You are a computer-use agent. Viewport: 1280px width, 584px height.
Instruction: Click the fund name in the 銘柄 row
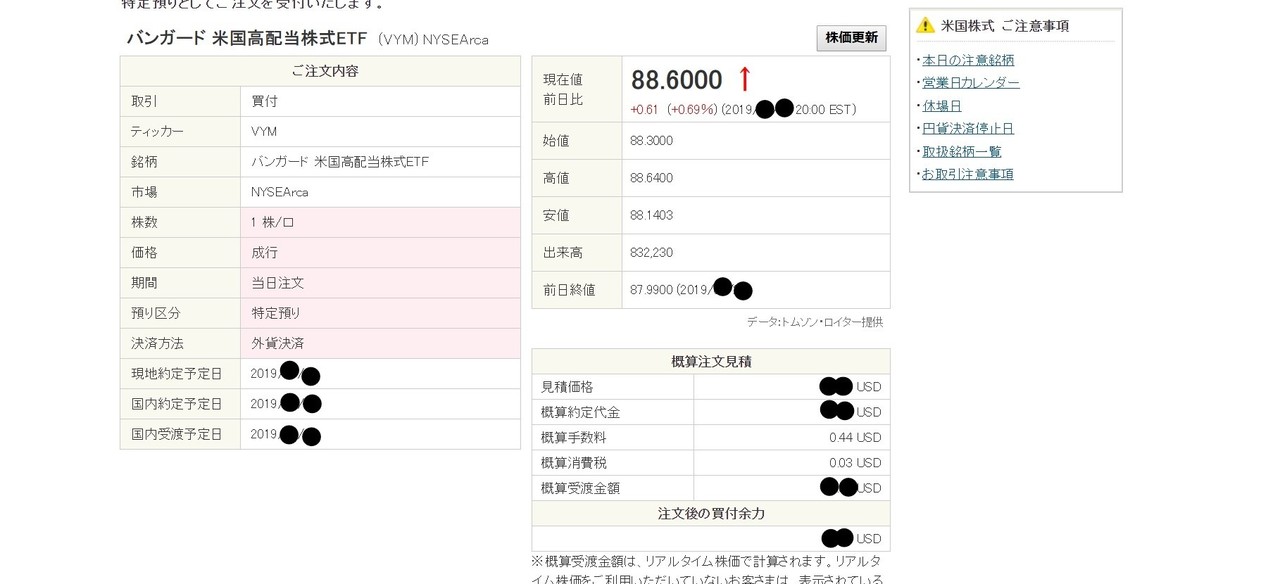(340, 162)
